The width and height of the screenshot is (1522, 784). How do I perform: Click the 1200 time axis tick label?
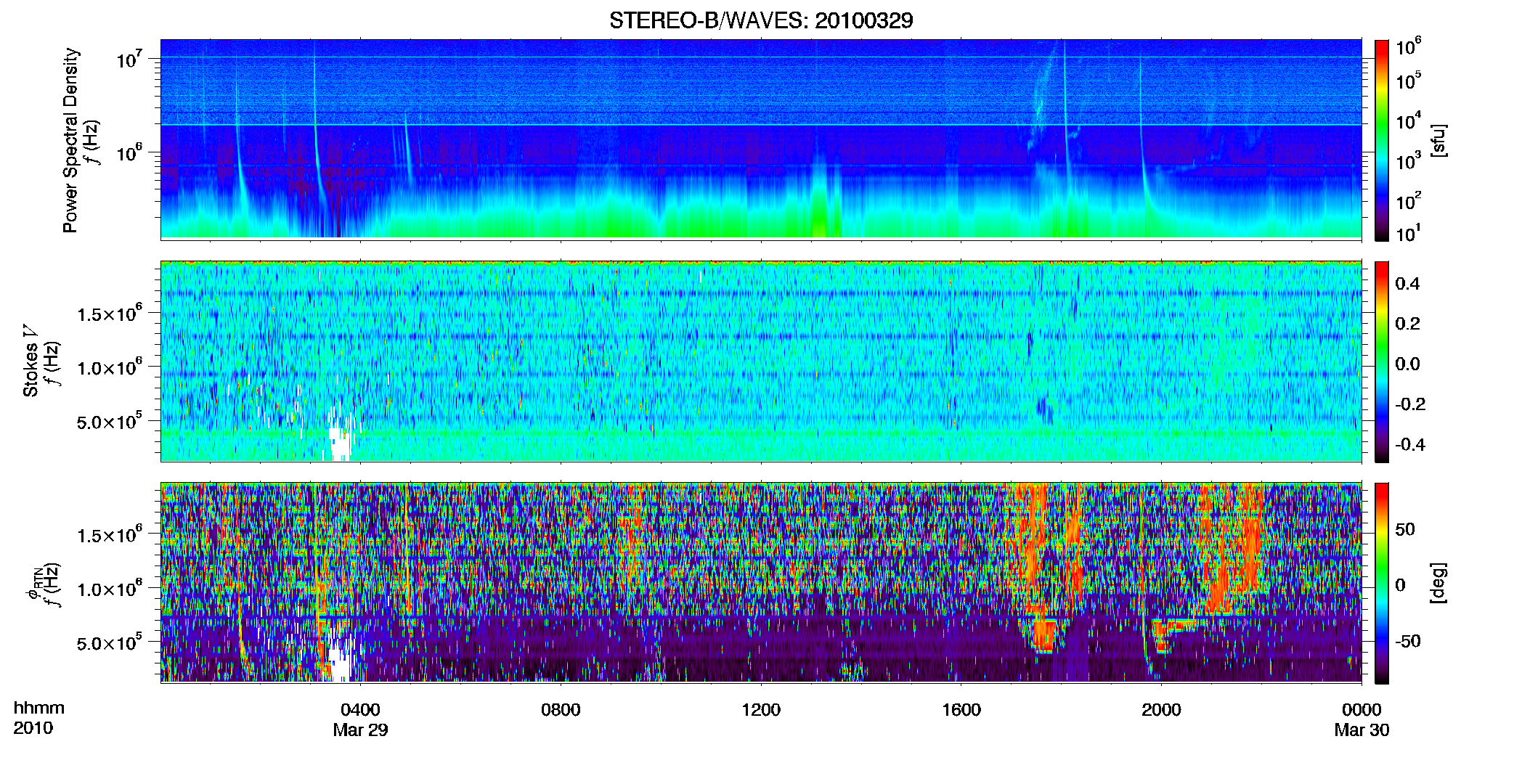click(x=761, y=710)
